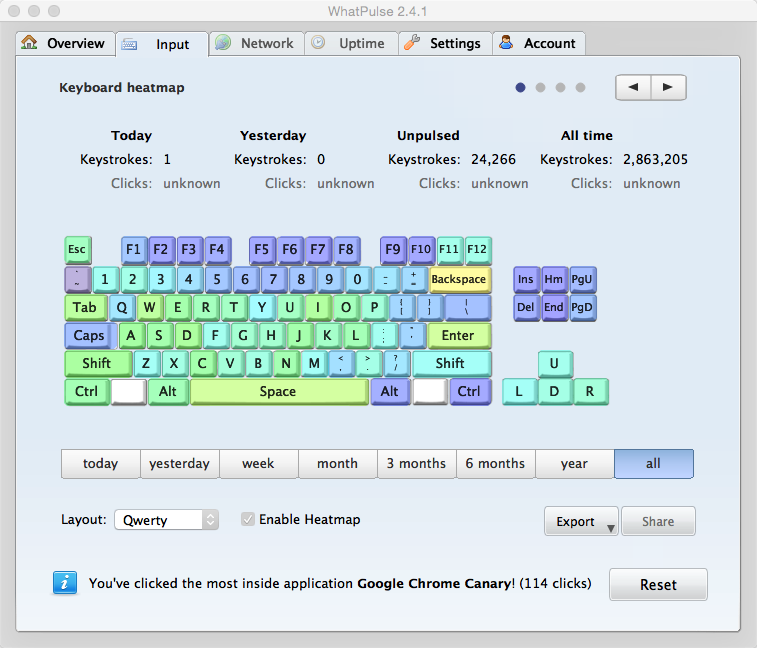
Task: Click the number 0 key
Action: click(x=358, y=280)
